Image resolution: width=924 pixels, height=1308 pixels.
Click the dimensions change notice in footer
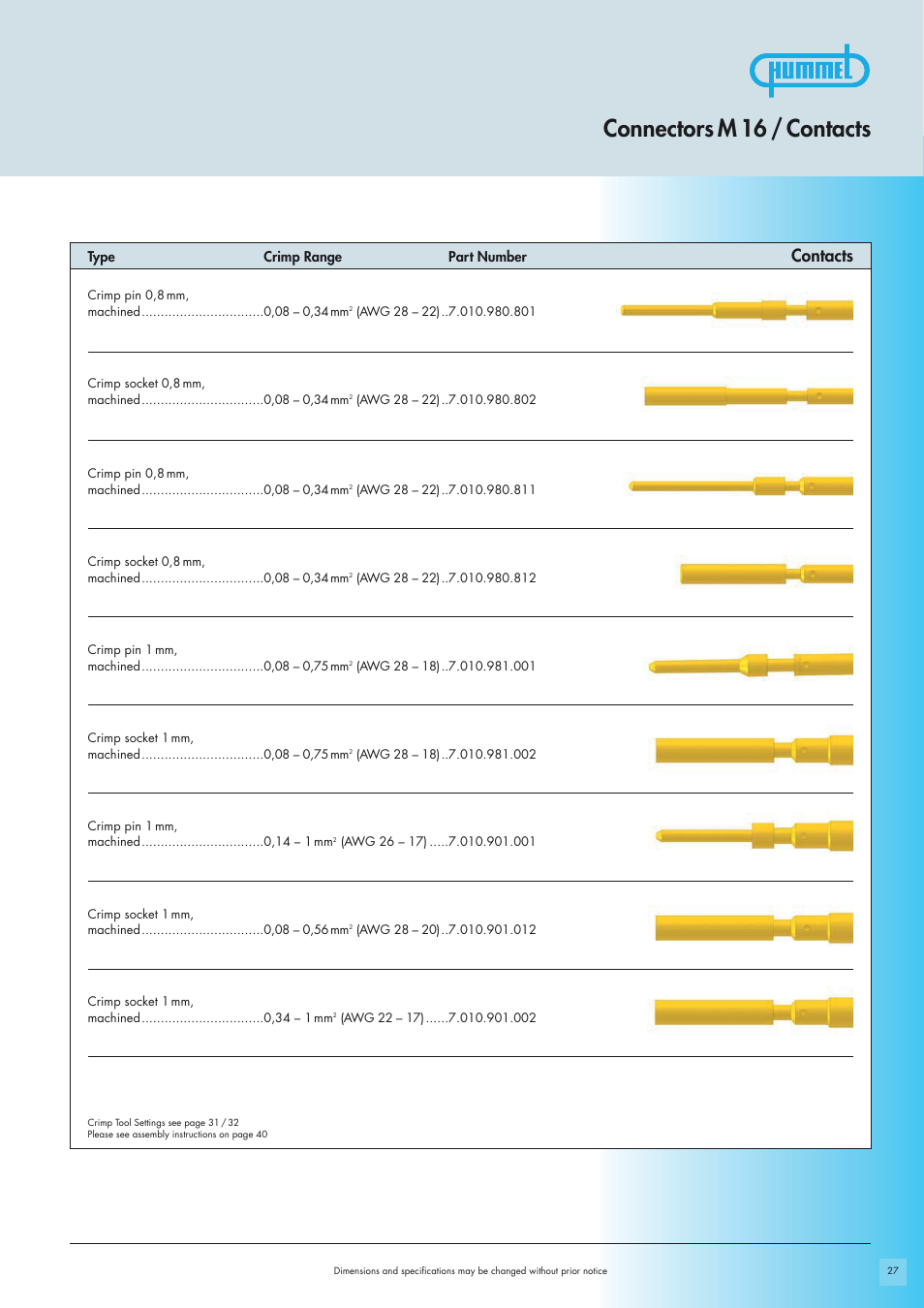[471, 1271]
